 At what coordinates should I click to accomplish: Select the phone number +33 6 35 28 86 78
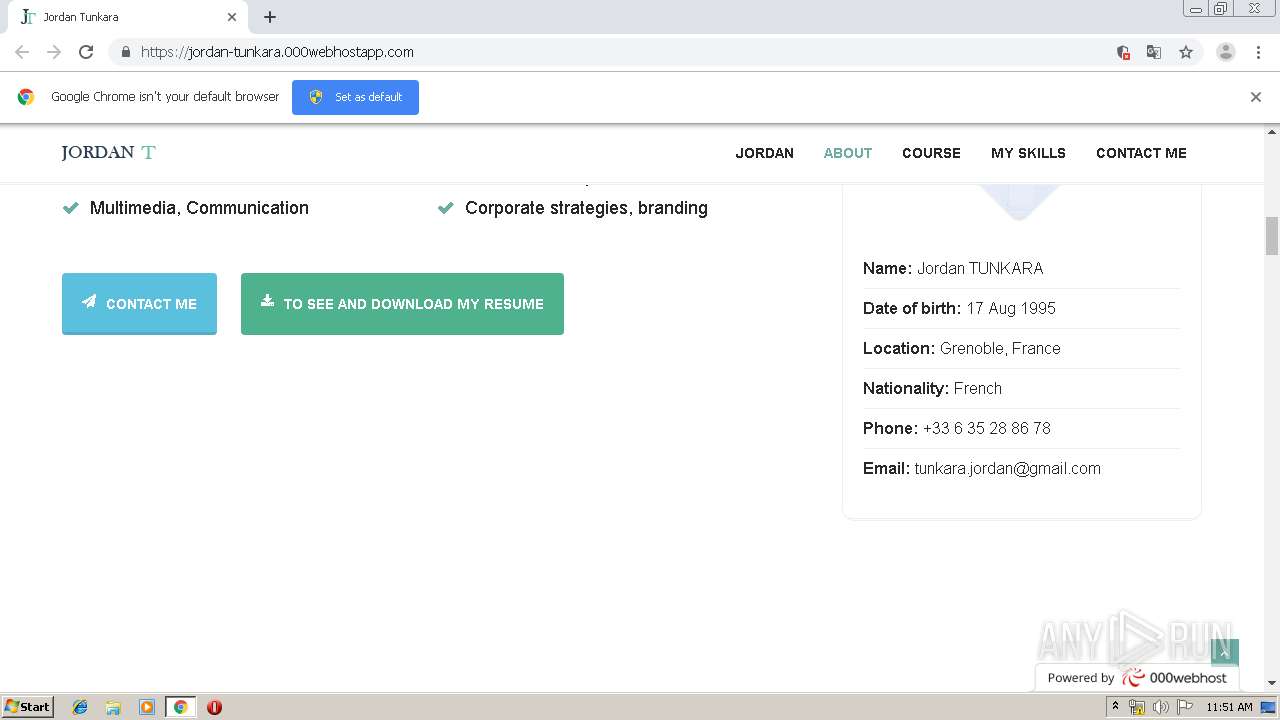pyautogui.click(x=986, y=428)
